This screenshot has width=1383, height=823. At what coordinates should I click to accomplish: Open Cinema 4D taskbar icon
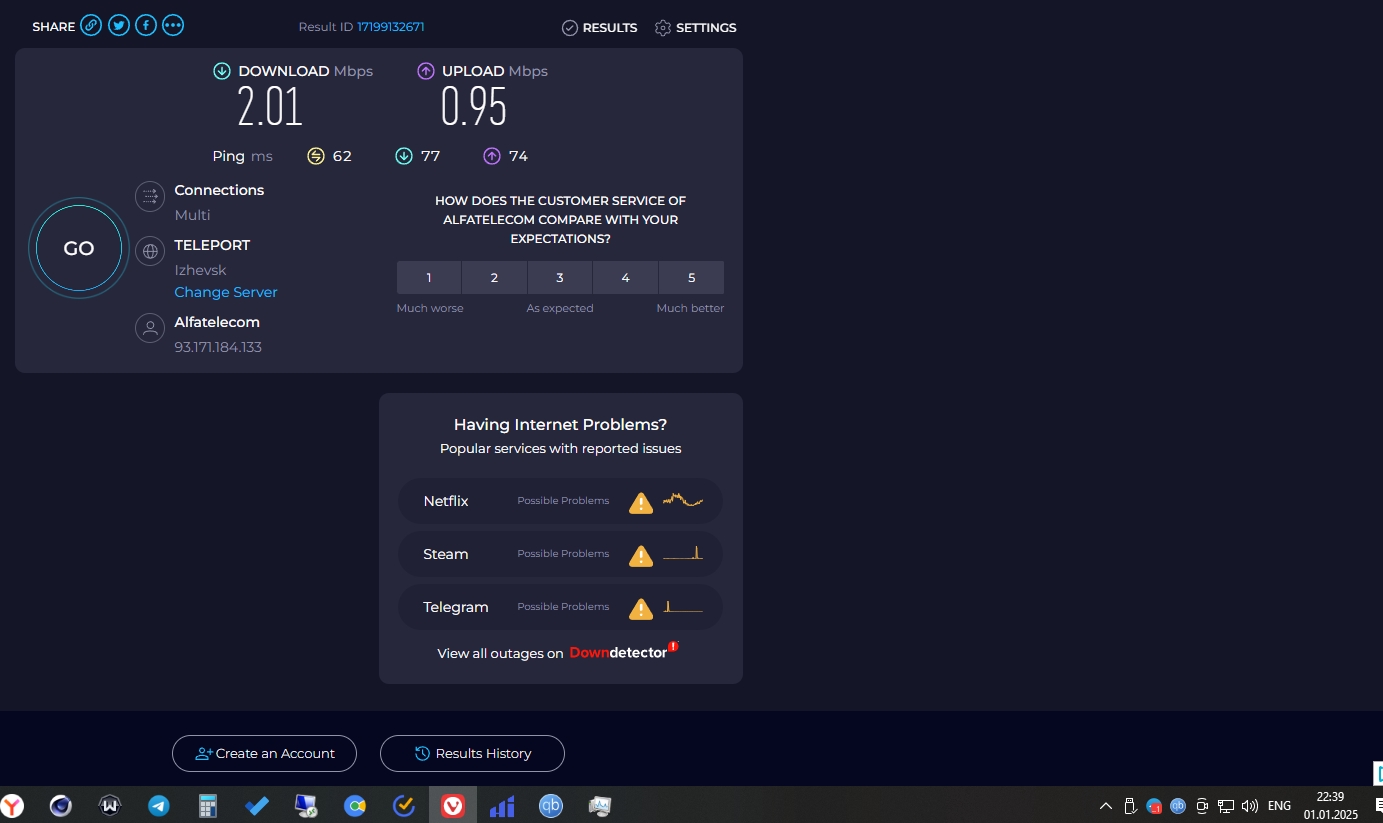61,805
